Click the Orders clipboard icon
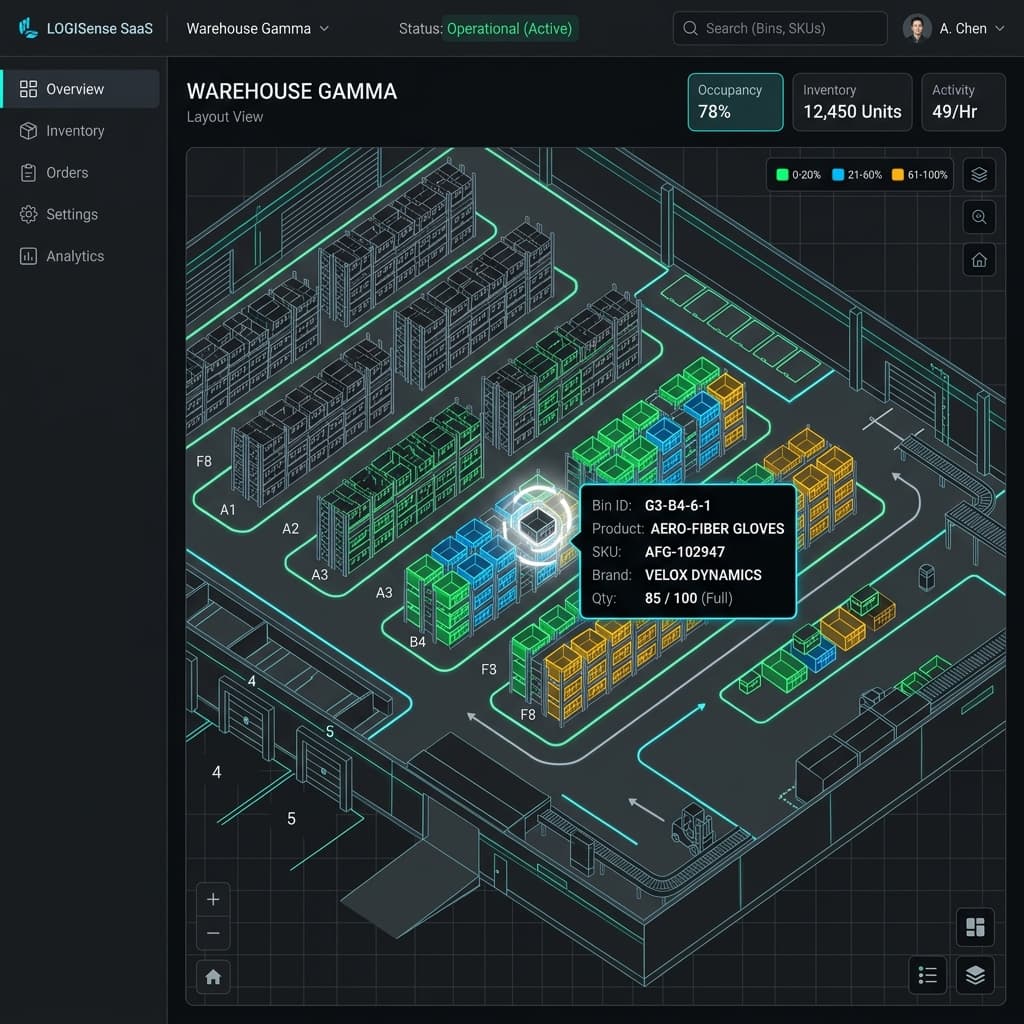 [x=28, y=172]
